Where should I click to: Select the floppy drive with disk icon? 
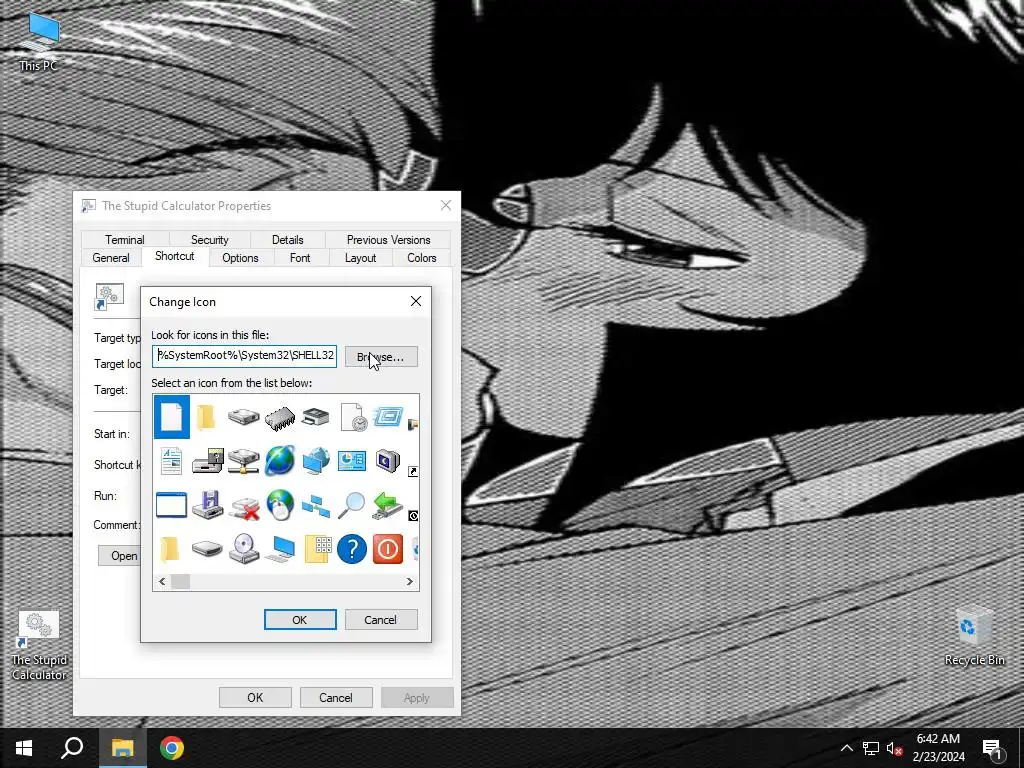pyautogui.click(x=208, y=461)
